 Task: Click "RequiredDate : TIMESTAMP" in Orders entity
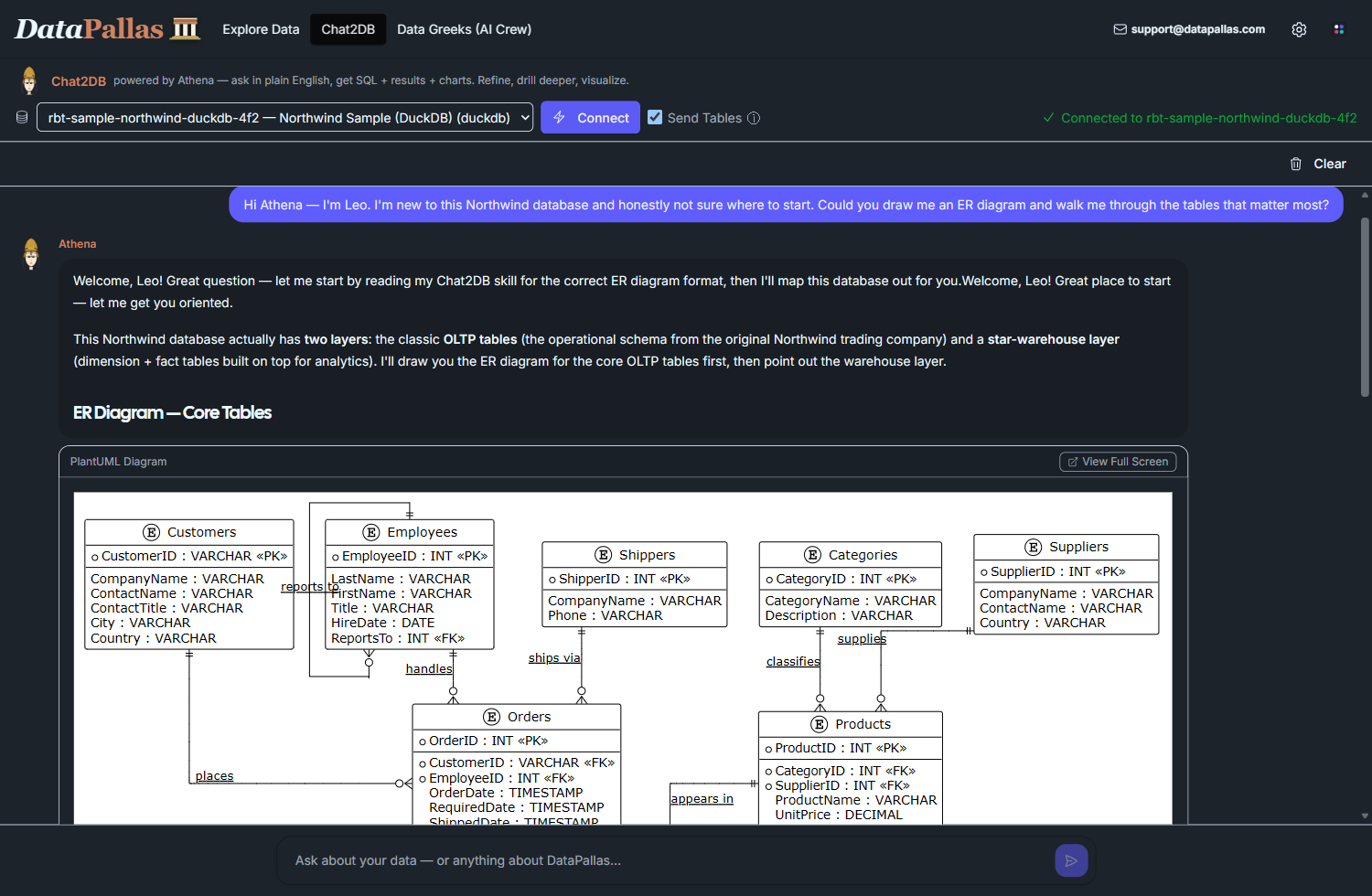click(x=517, y=807)
